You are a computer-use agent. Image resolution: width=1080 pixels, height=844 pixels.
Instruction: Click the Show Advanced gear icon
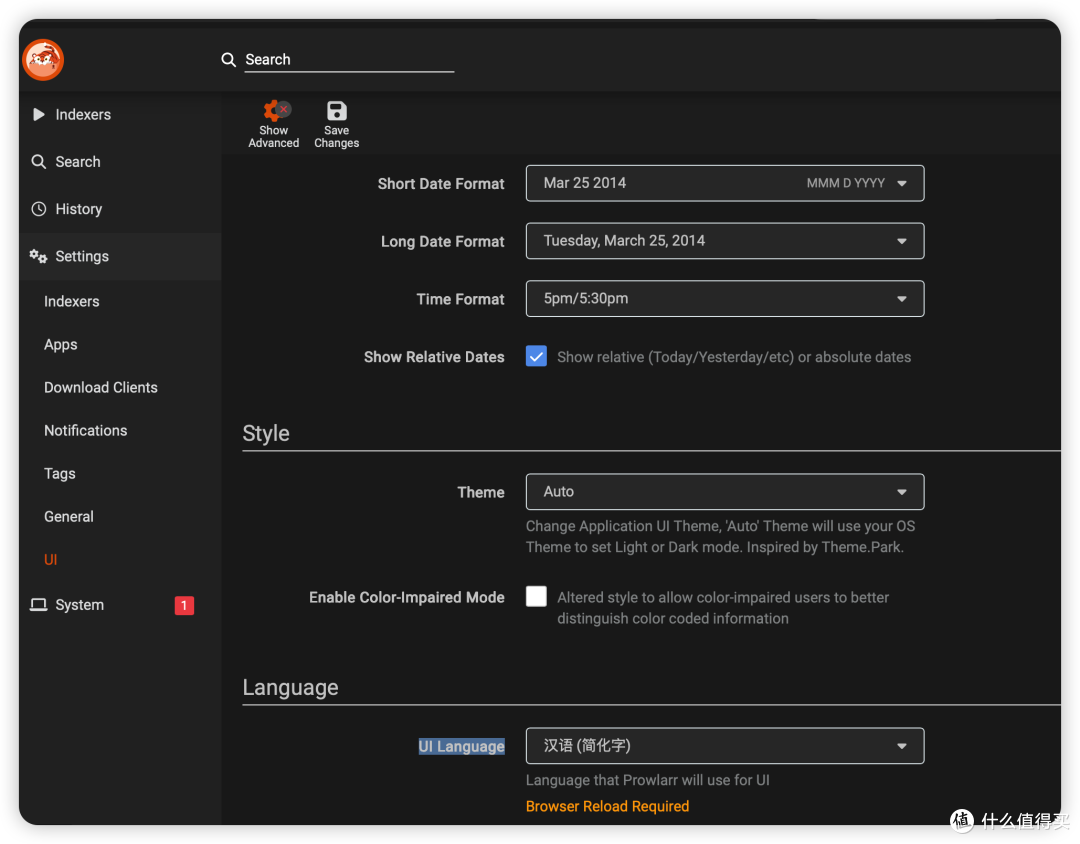(x=275, y=110)
